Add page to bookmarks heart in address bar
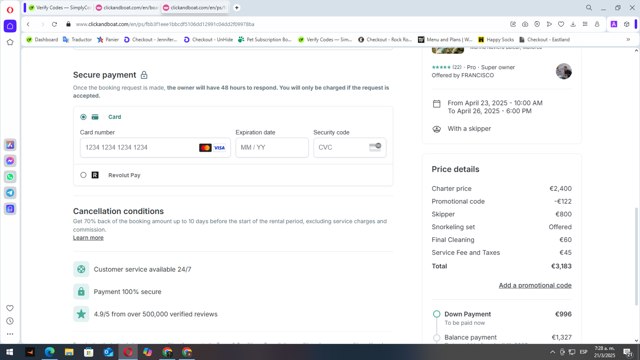Screen dimensions: 640x360 click(561, 24)
